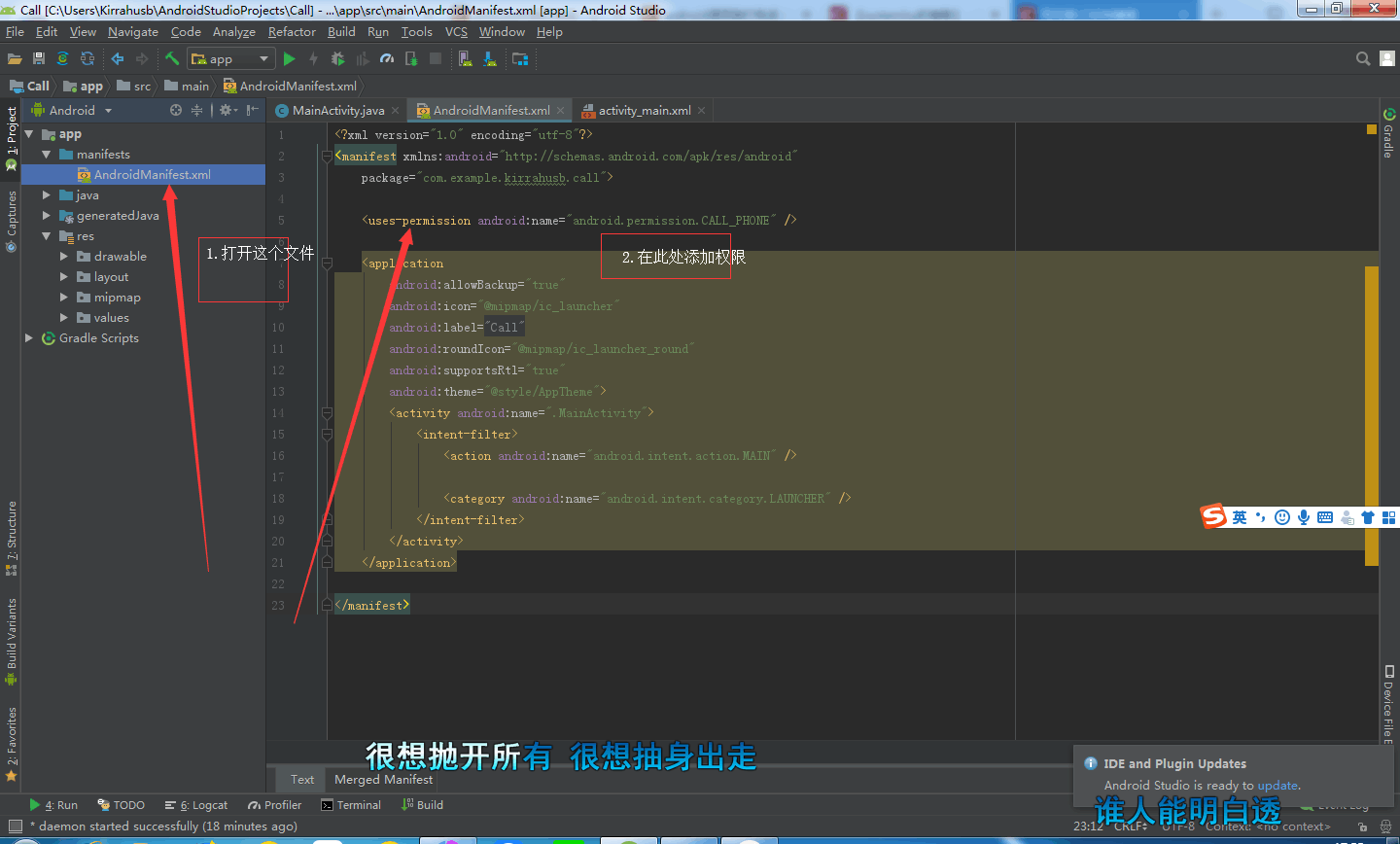Click the Apply Changes lightning icon
The width and height of the screenshot is (1400, 844).
(313, 59)
